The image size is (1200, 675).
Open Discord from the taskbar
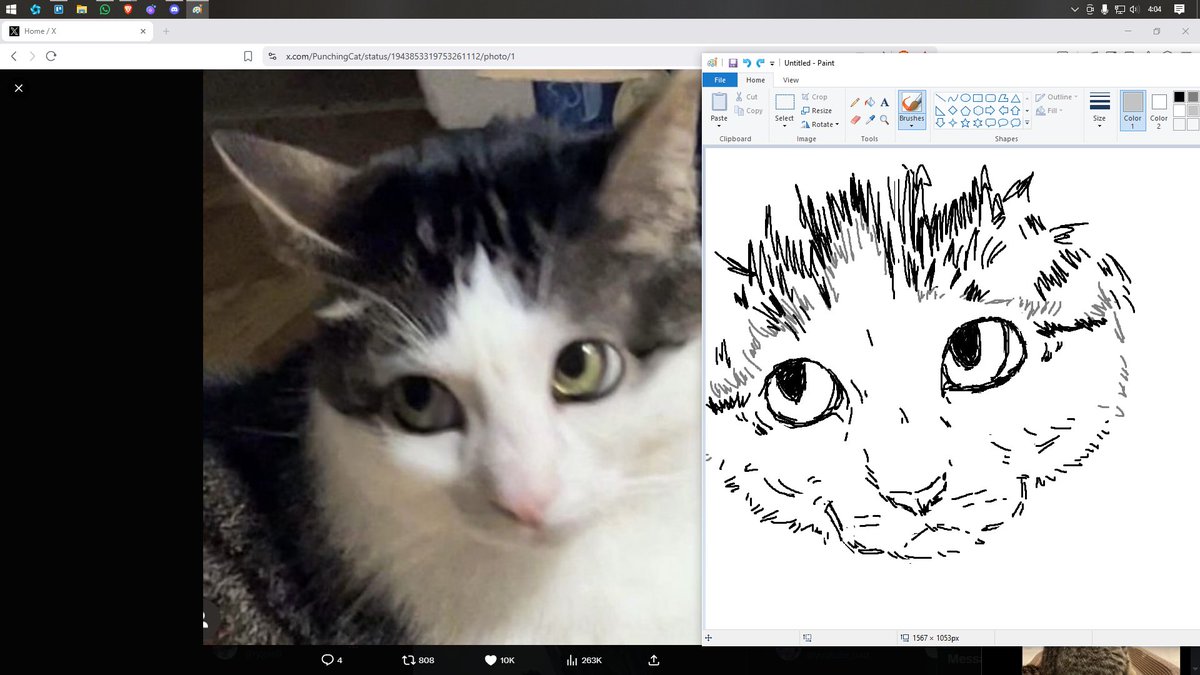[173, 9]
